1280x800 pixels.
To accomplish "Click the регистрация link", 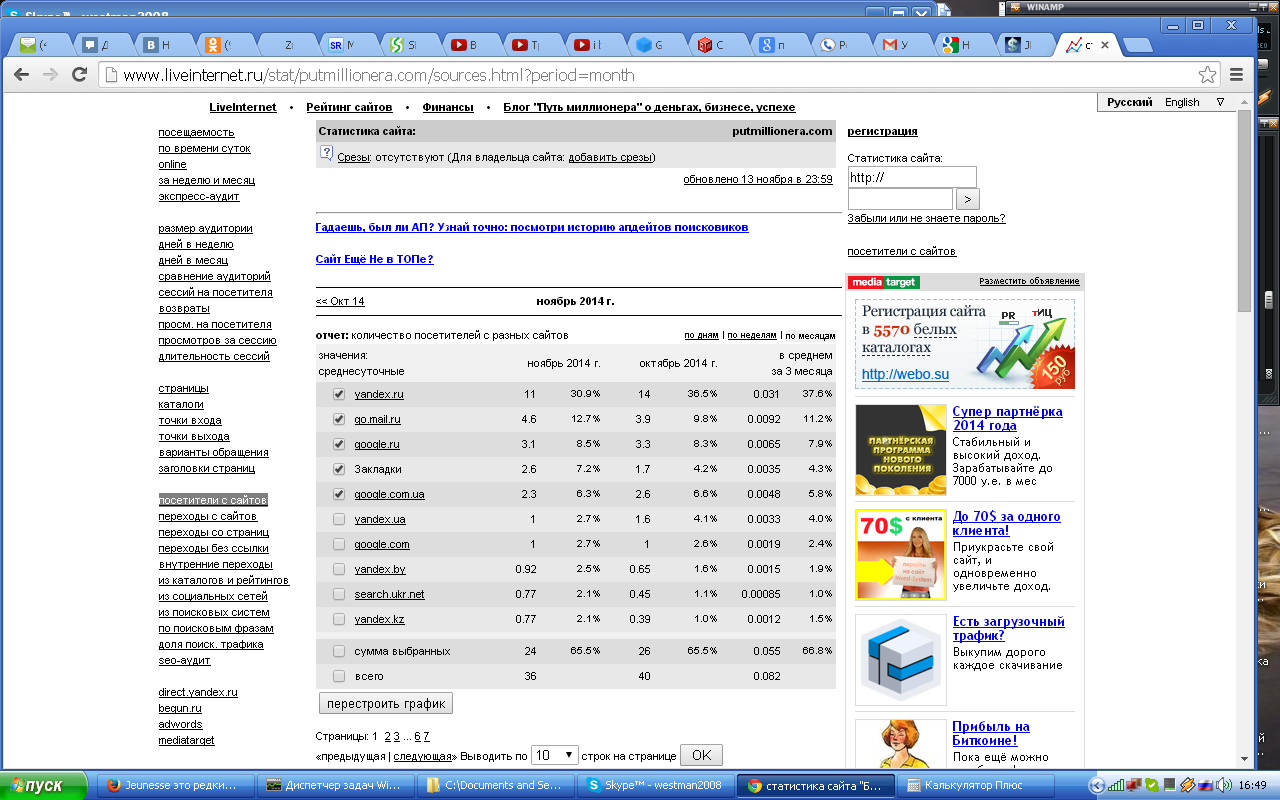I will (x=882, y=131).
